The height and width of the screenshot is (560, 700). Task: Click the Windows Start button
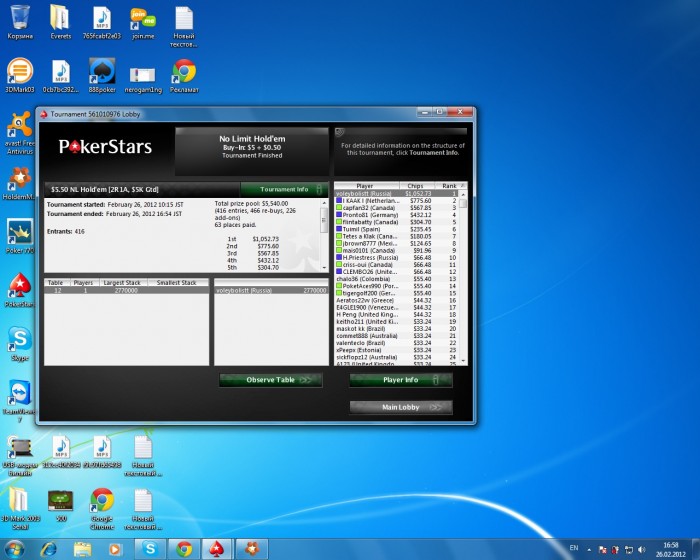tap(15, 549)
